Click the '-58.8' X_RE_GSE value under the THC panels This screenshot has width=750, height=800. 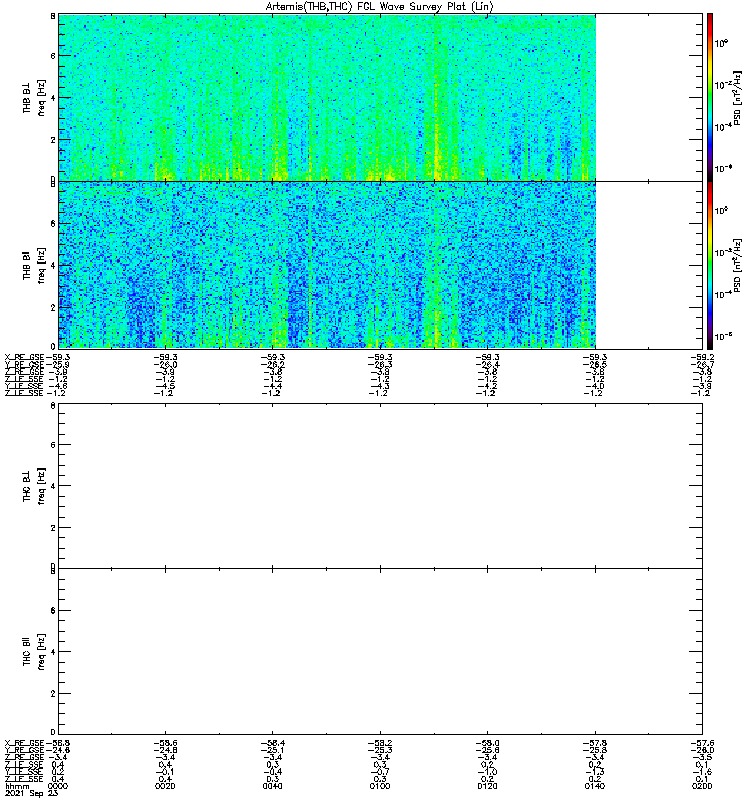pyautogui.click(x=58, y=743)
